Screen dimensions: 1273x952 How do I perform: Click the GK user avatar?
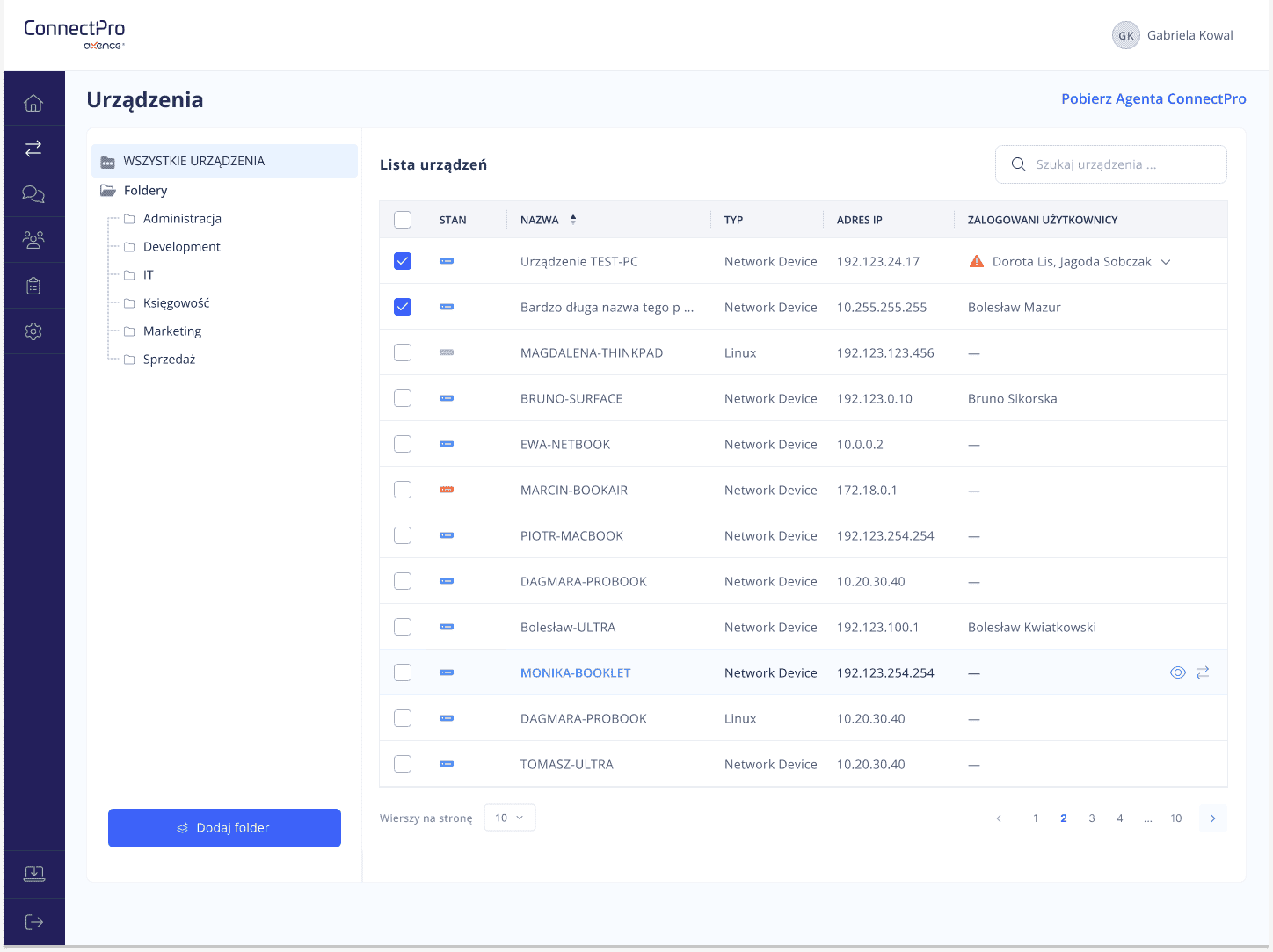tap(1126, 35)
